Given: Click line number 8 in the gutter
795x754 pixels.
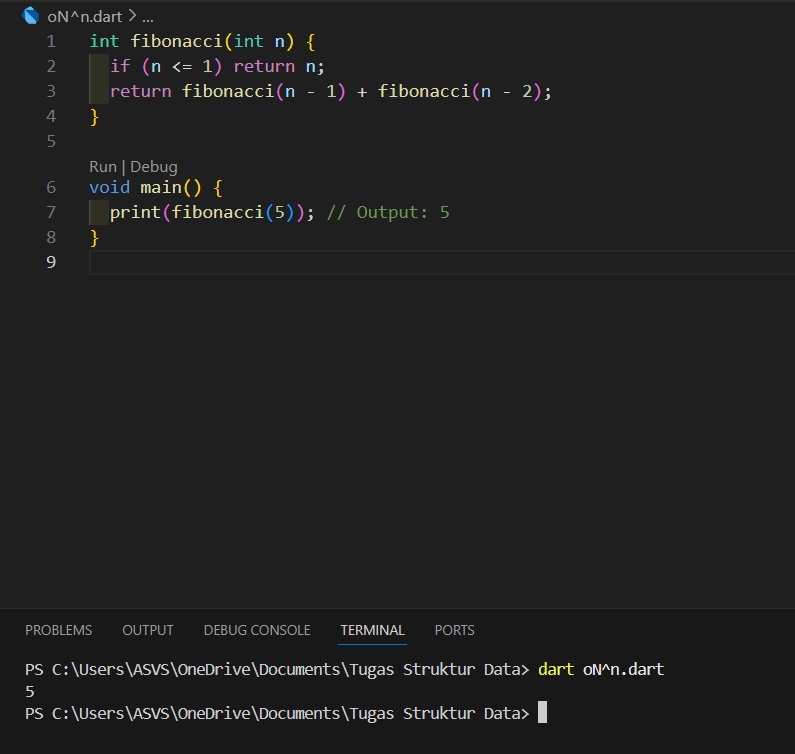Looking at the screenshot, I should 51,237.
